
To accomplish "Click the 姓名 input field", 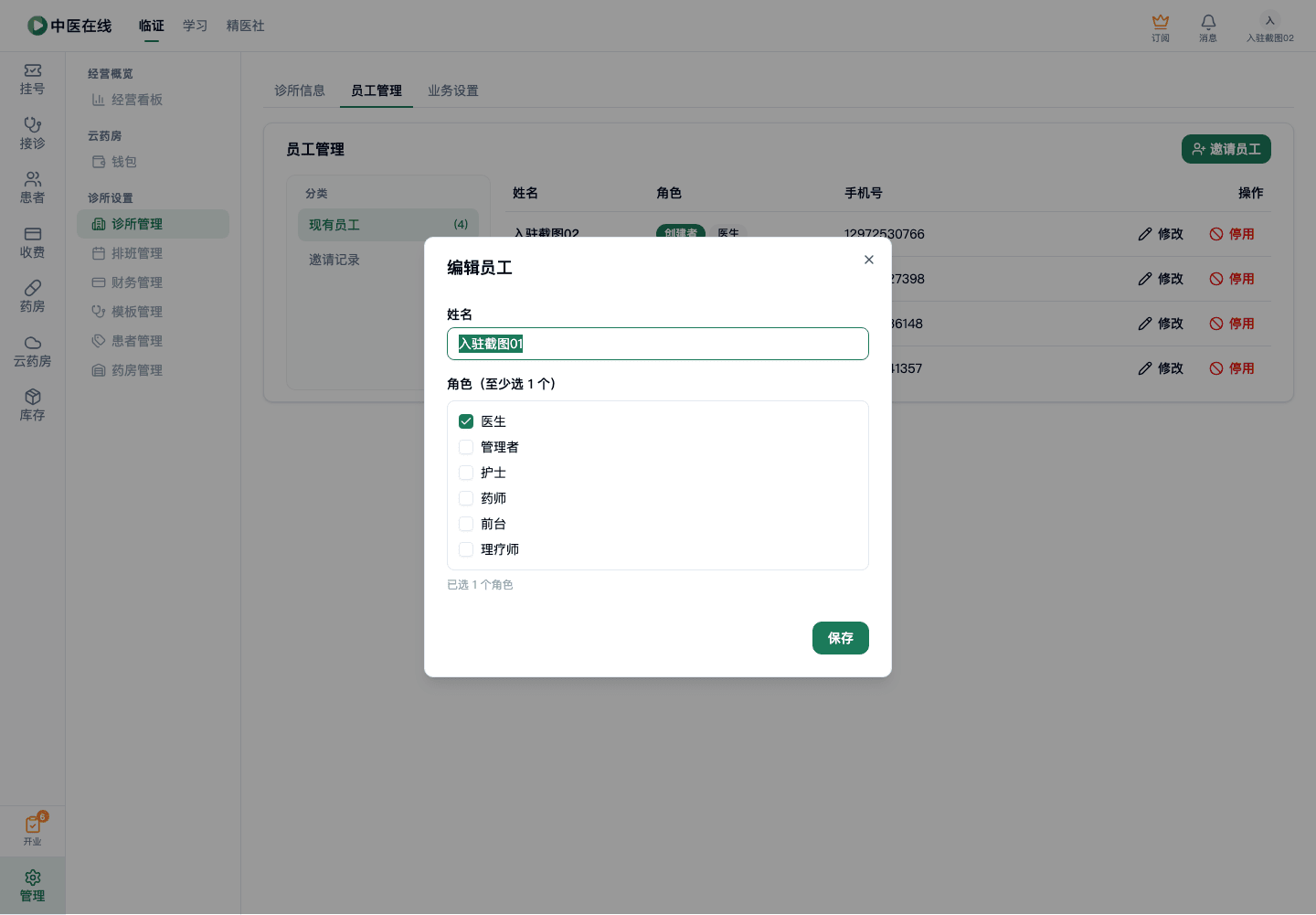I will [x=658, y=344].
